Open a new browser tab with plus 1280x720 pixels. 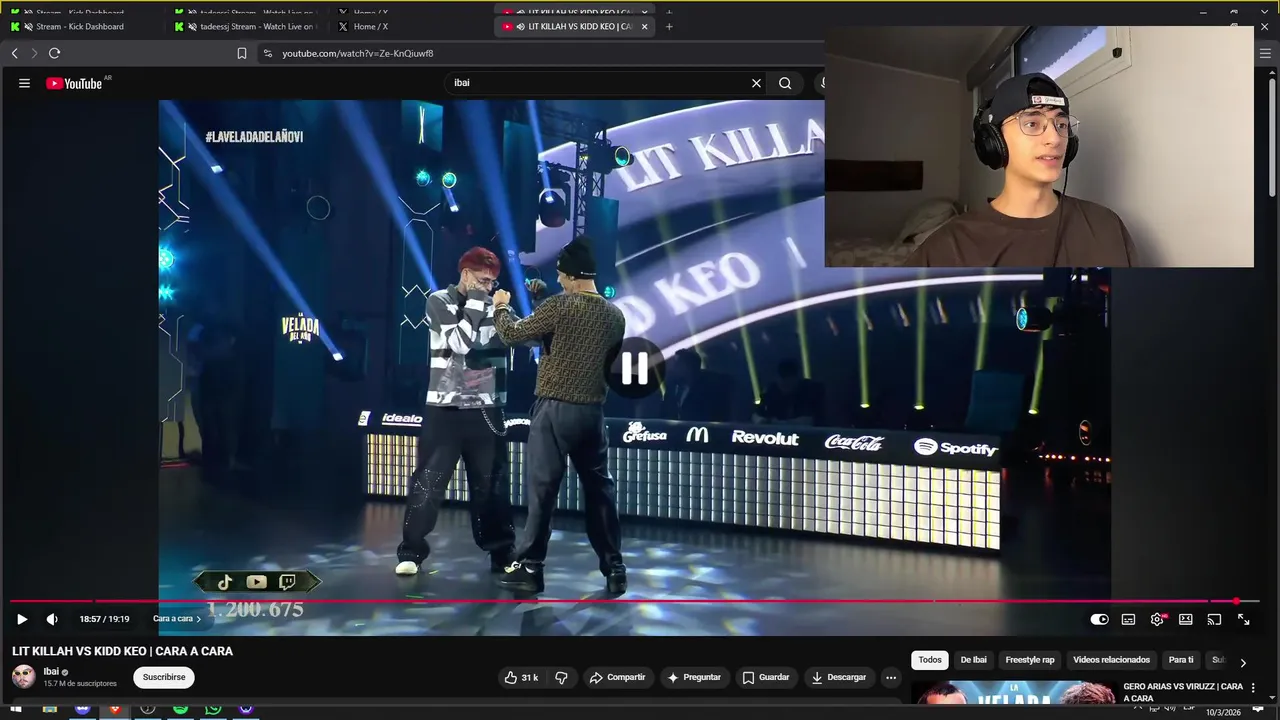(x=669, y=27)
